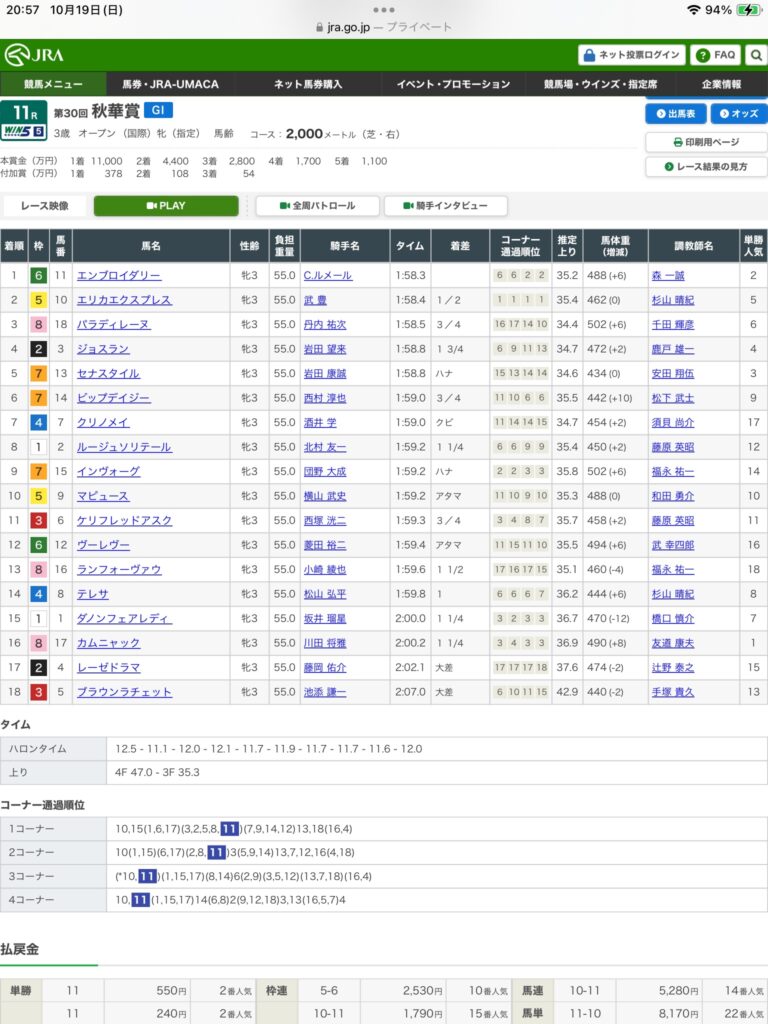Open trainer link 友道 康夫
Image resolution: width=768 pixels, height=1024 pixels.
[670, 643]
